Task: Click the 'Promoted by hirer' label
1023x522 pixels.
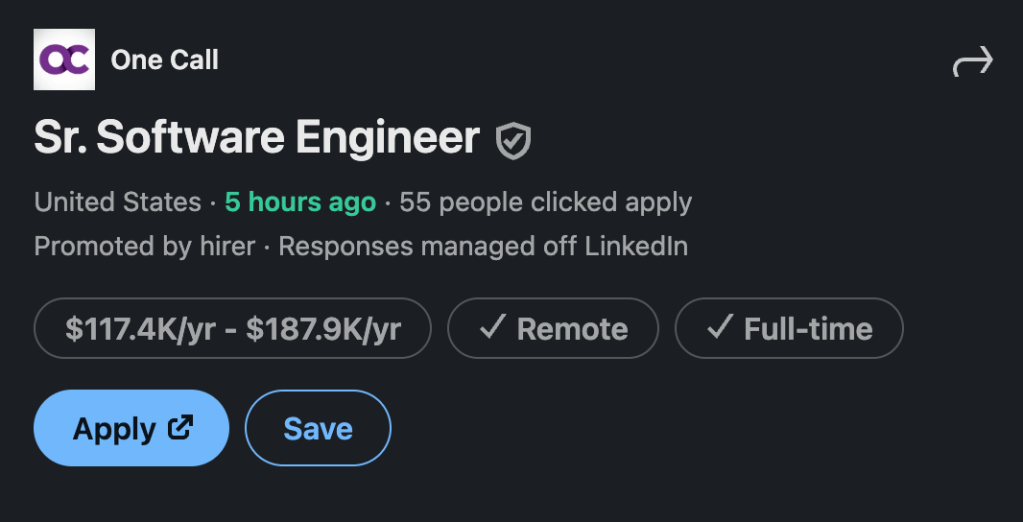Action: coord(144,246)
